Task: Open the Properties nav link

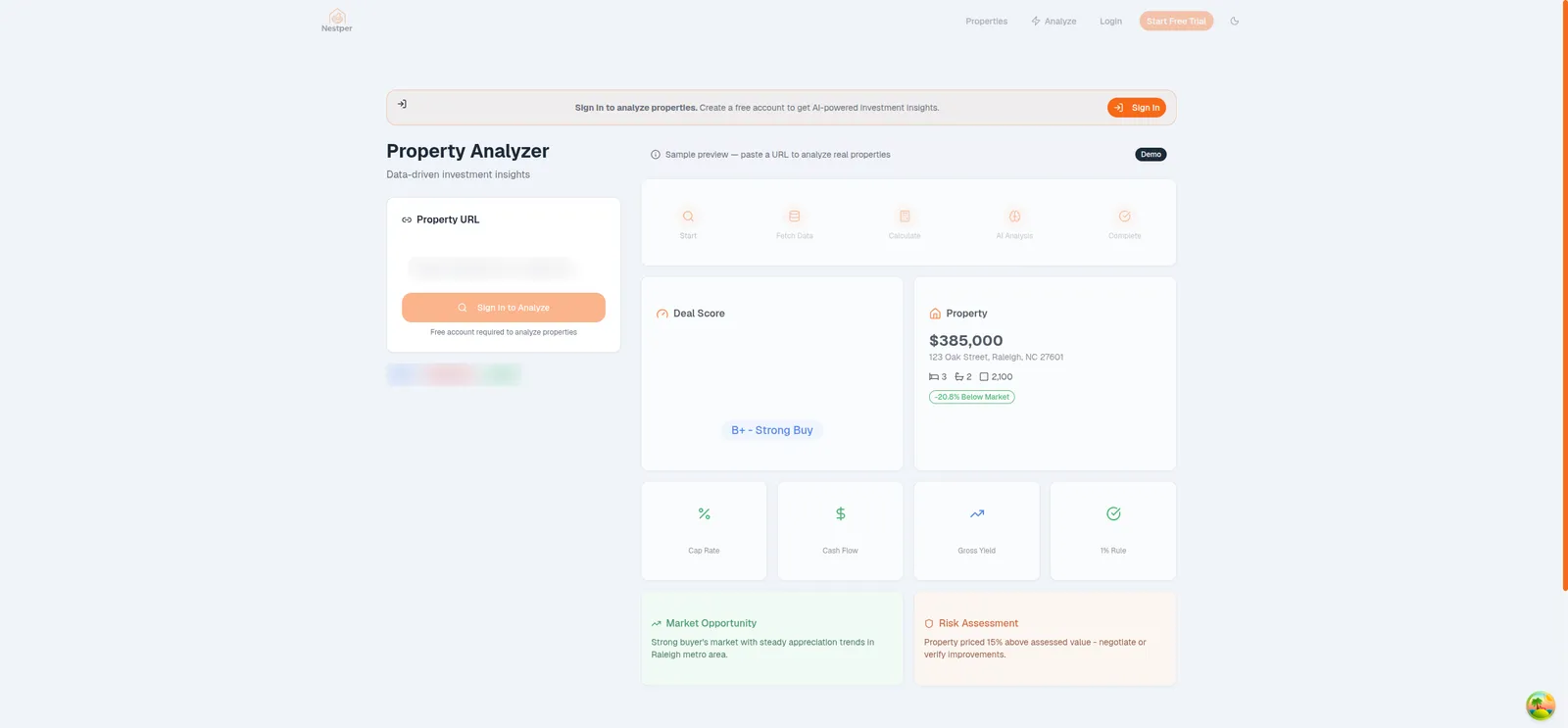Action: coord(986,21)
